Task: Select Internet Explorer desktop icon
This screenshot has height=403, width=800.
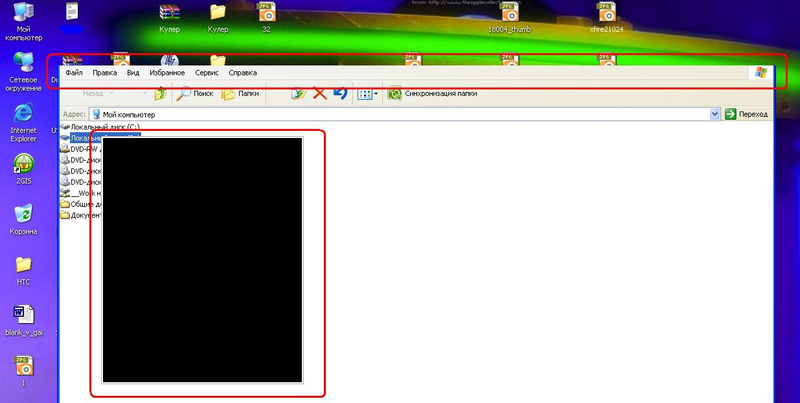Action: tap(23, 122)
